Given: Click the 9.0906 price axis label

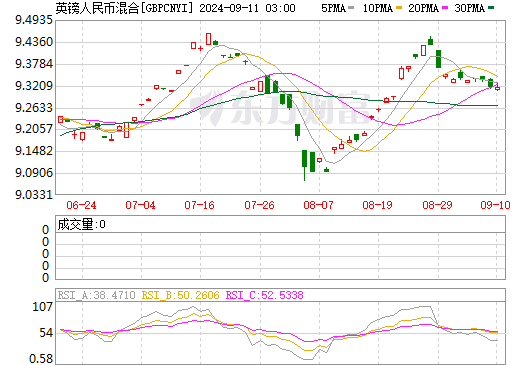Looking at the screenshot, I should pos(34,173).
